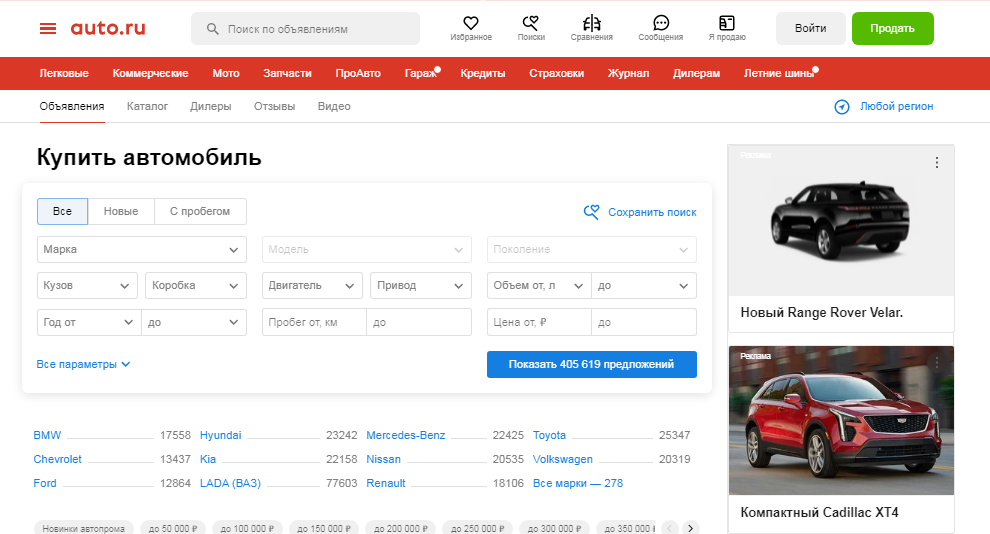The width and height of the screenshot is (990, 534).
Task: Open the Мото menu item
Action: 226,73
